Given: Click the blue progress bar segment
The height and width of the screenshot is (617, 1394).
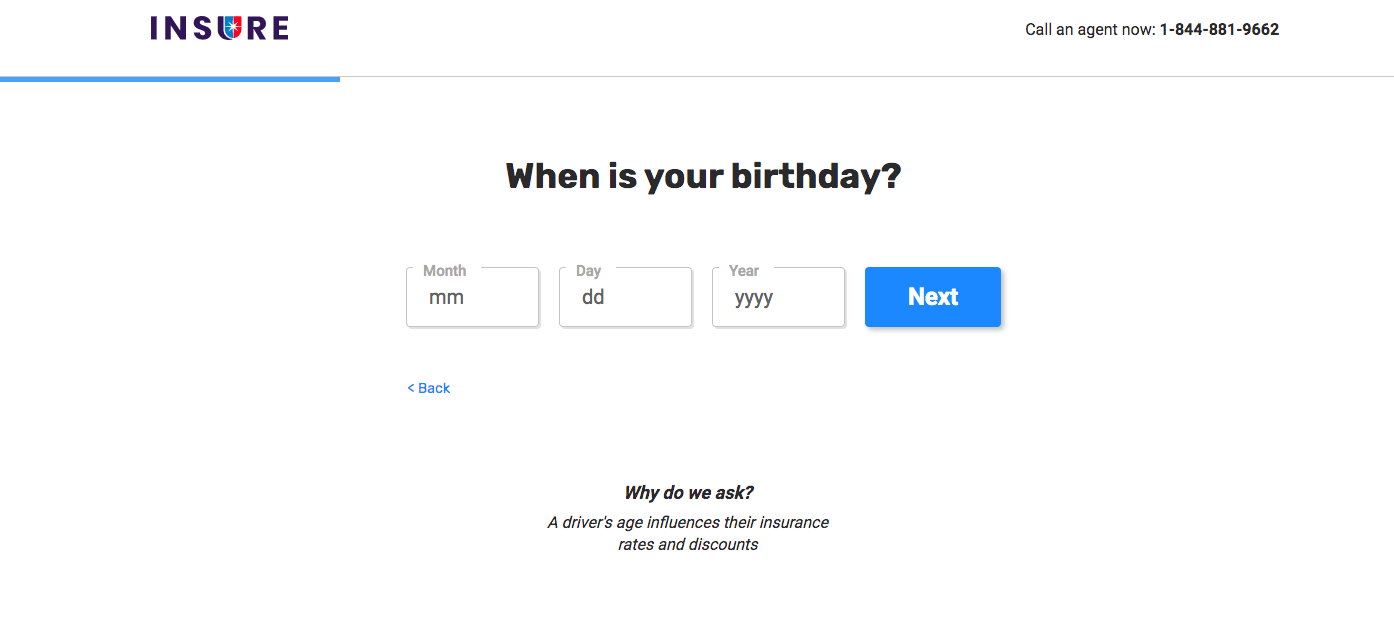Looking at the screenshot, I should coord(170,77).
